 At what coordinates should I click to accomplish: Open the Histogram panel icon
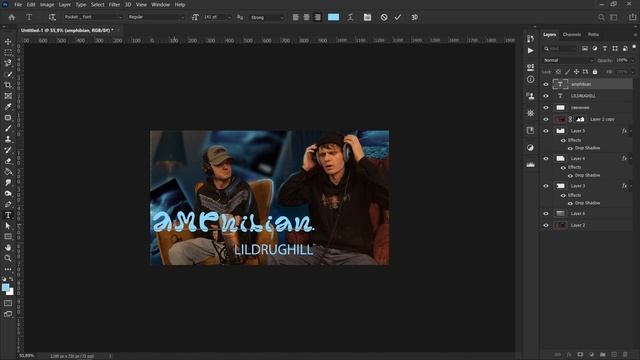click(x=530, y=164)
